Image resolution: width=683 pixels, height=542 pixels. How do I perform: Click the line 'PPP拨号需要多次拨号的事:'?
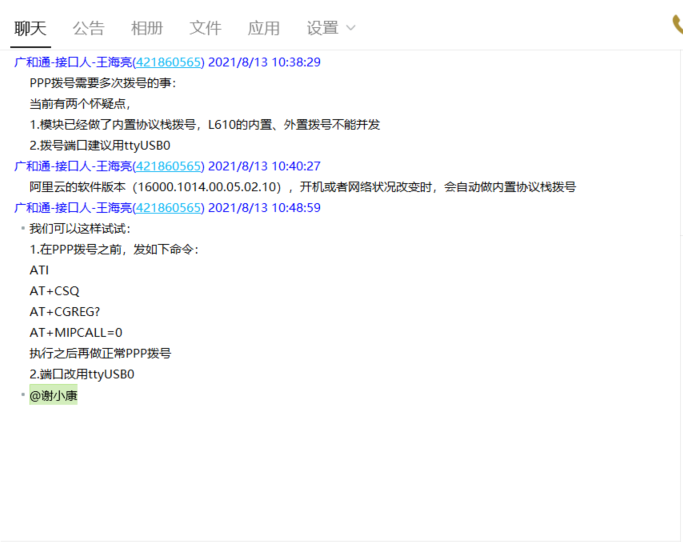click(x=103, y=83)
